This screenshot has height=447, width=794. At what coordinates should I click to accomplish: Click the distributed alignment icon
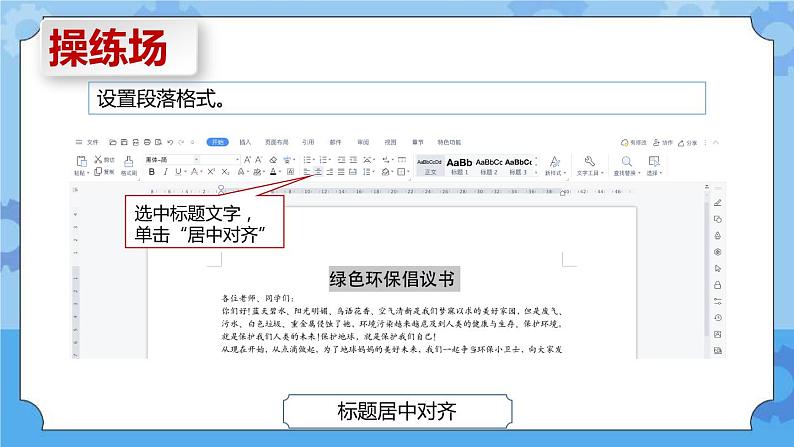pyautogui.click(x=353, y=172)
